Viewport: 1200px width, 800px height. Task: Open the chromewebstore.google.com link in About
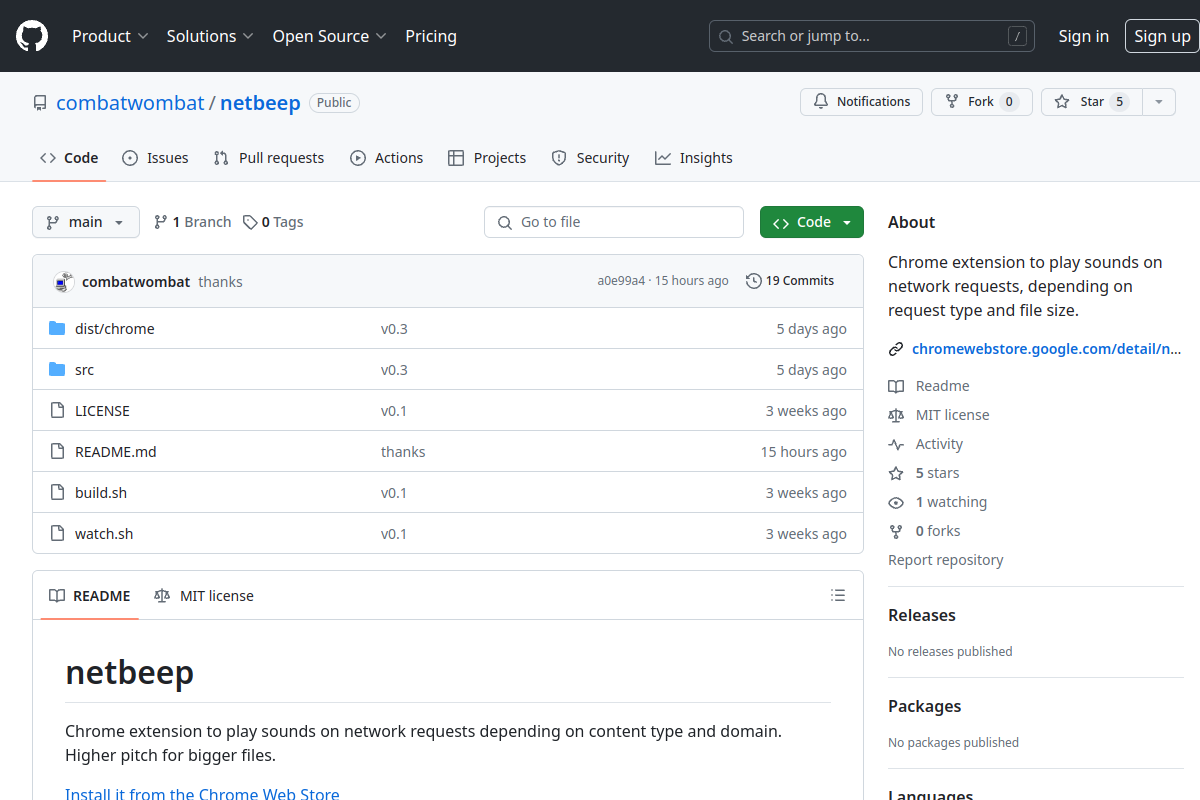1047,349
